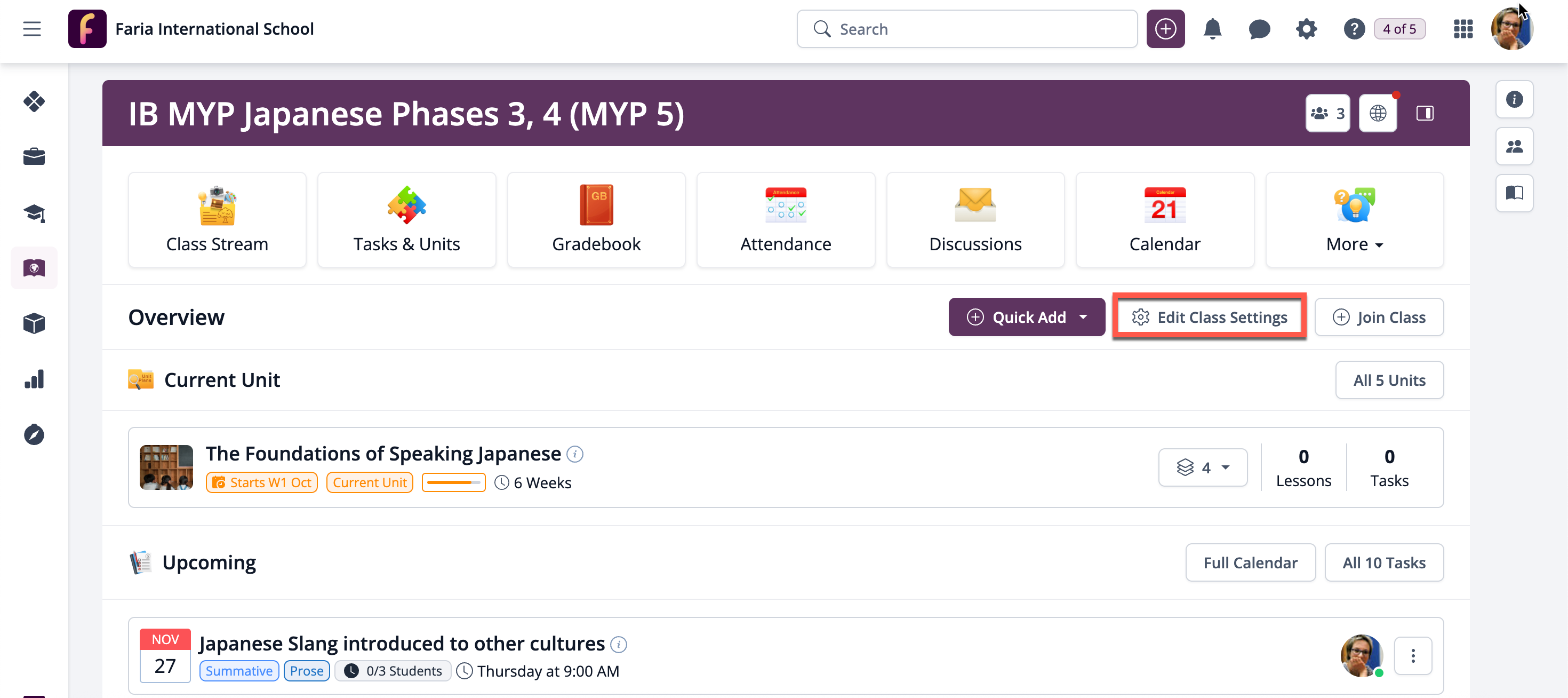
Task: Click the unit progress bar
Action: pos(453,482)
